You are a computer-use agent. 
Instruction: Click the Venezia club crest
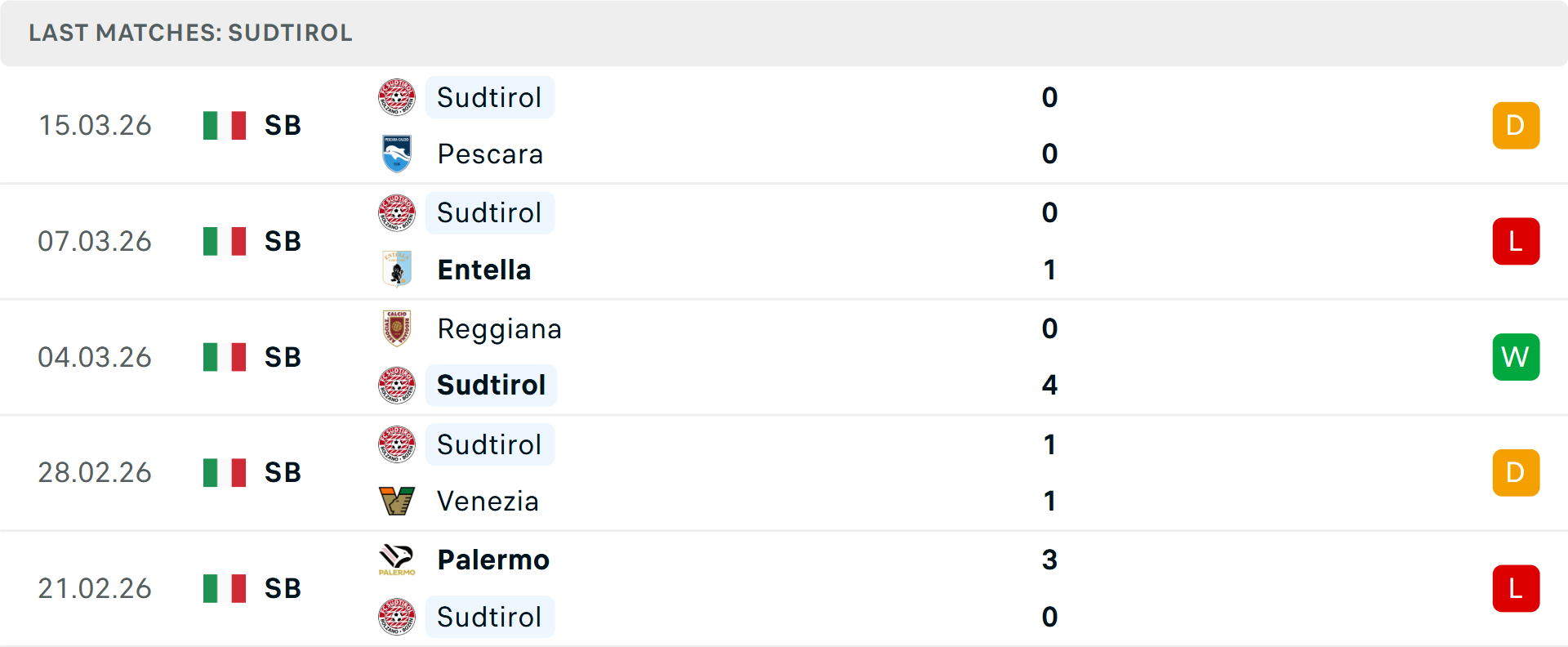tap(397, 501)
